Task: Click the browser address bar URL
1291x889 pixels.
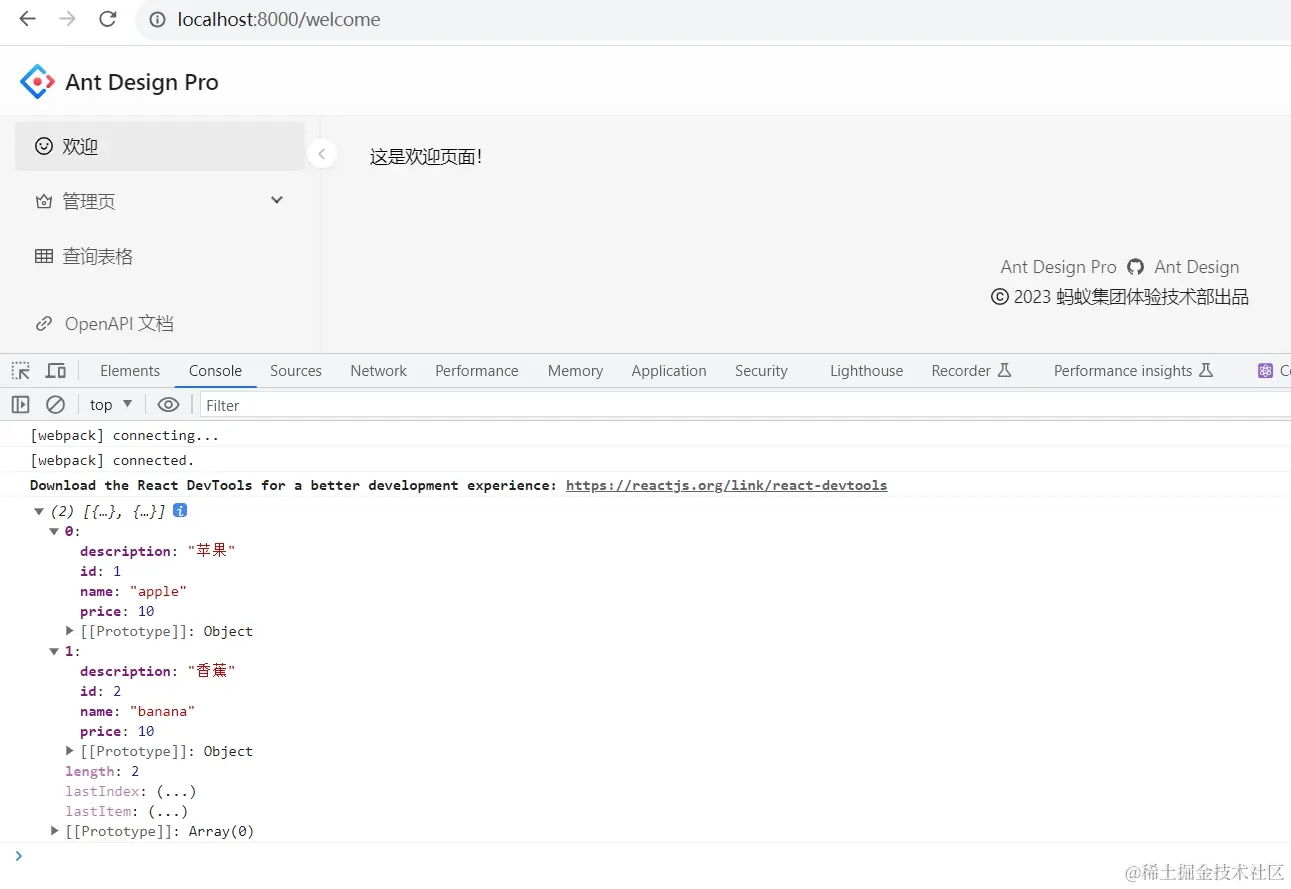Action: 279,19
